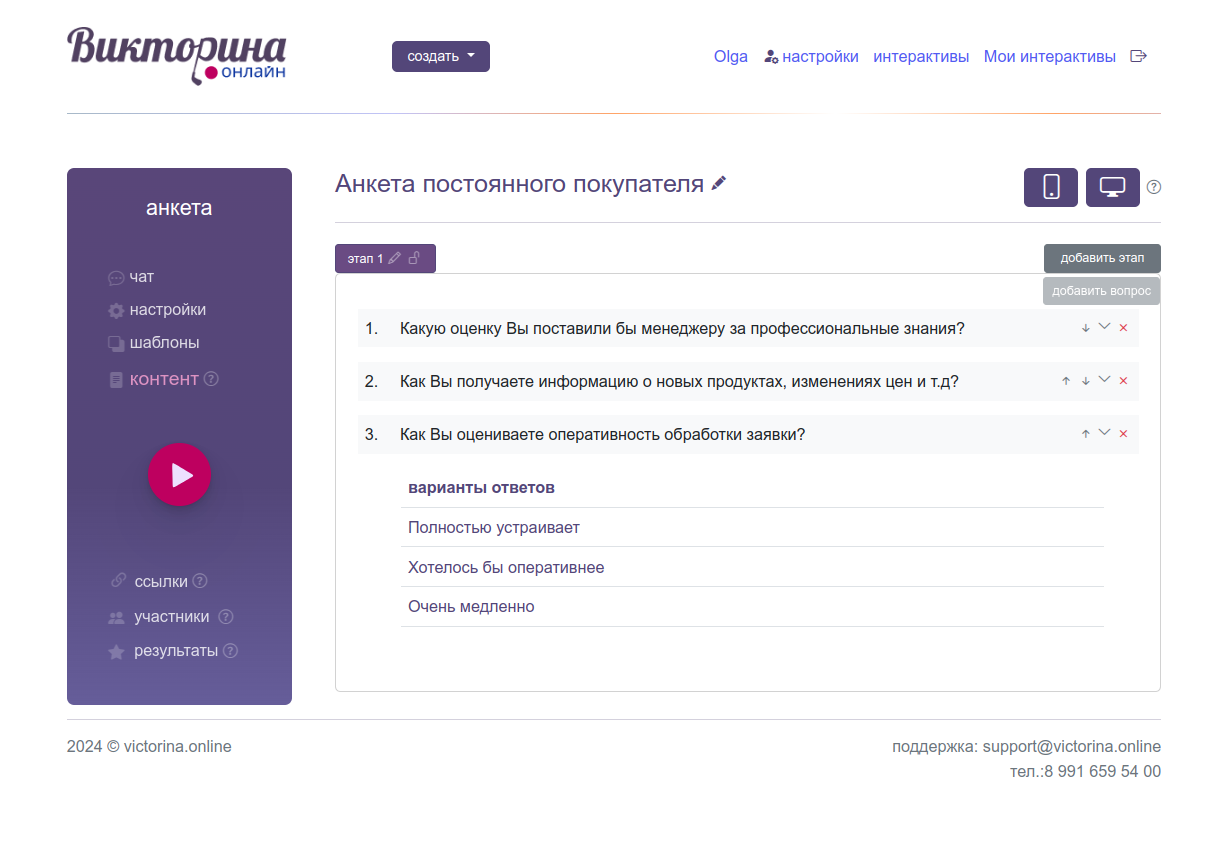Open the ссылки sidebar item
Image resolution: width=1229 pixels, height=868 pixels.
coord(149,581)
